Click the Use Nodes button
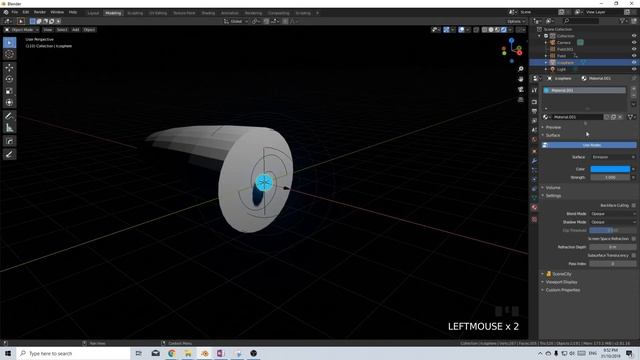640x360 pixels. (x=589, y=145)
